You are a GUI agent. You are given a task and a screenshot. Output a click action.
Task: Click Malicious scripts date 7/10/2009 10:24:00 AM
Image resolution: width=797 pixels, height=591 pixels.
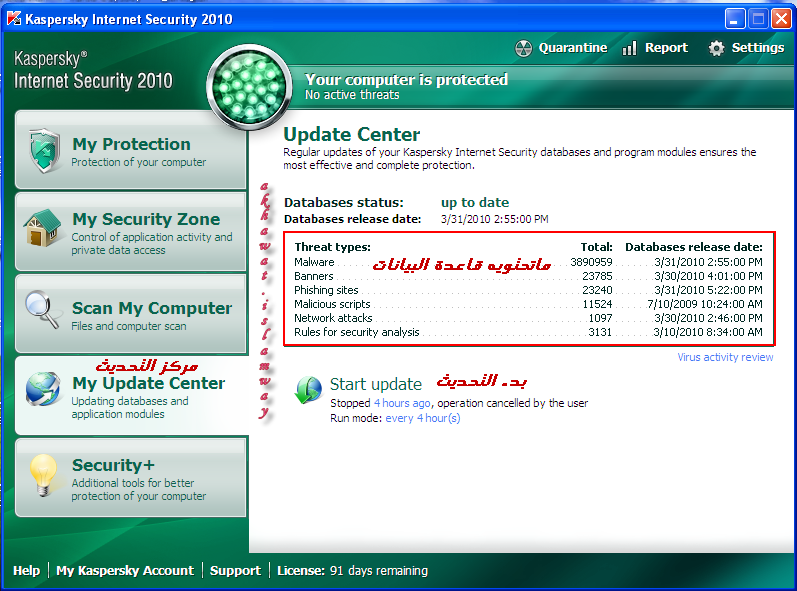tap(704, 304)
